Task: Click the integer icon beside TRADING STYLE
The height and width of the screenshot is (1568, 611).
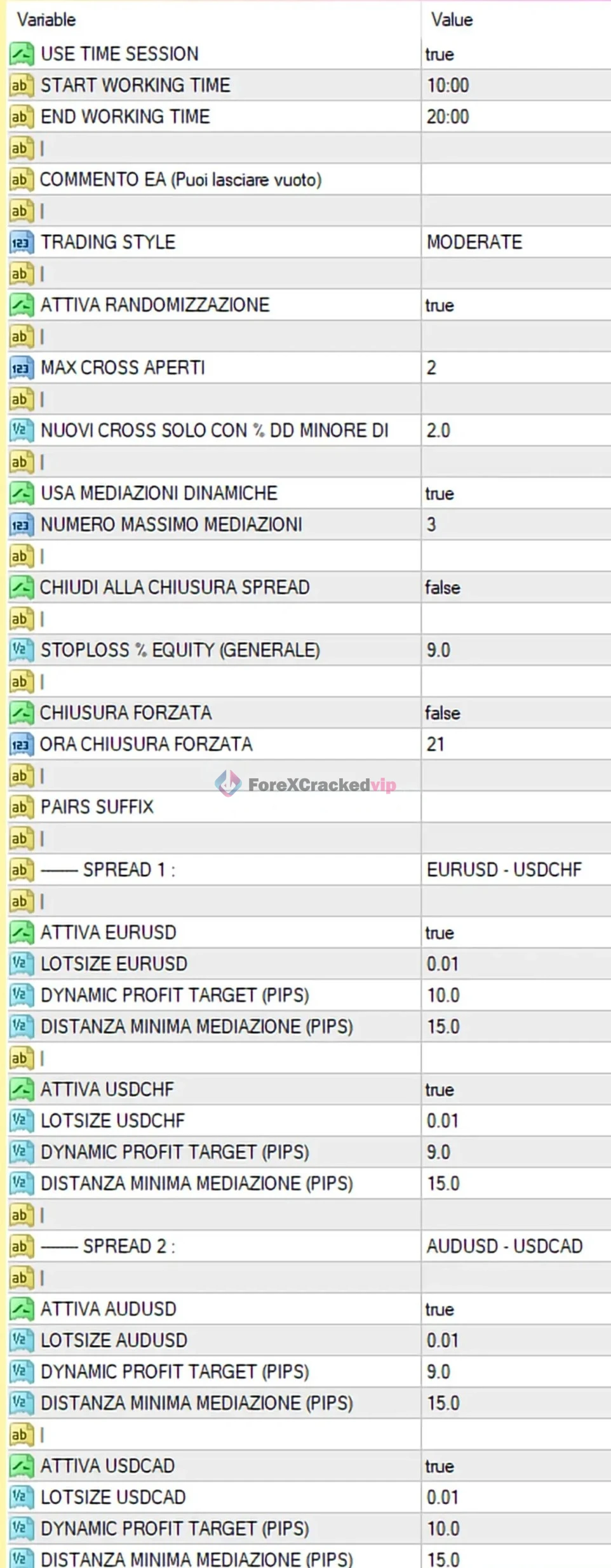Action: pyautogui.click(x=21, y=242)
